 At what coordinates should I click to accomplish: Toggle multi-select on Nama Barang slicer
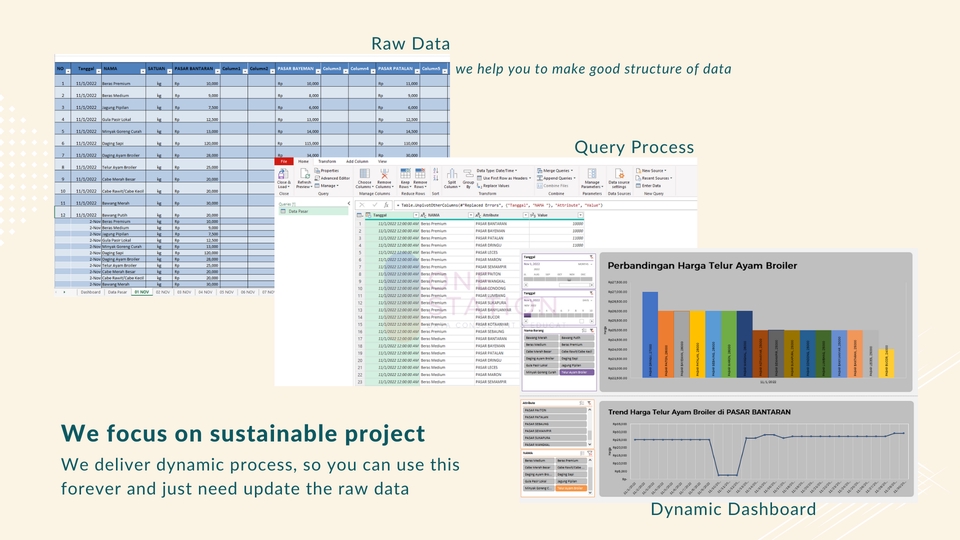click(583, 331)
